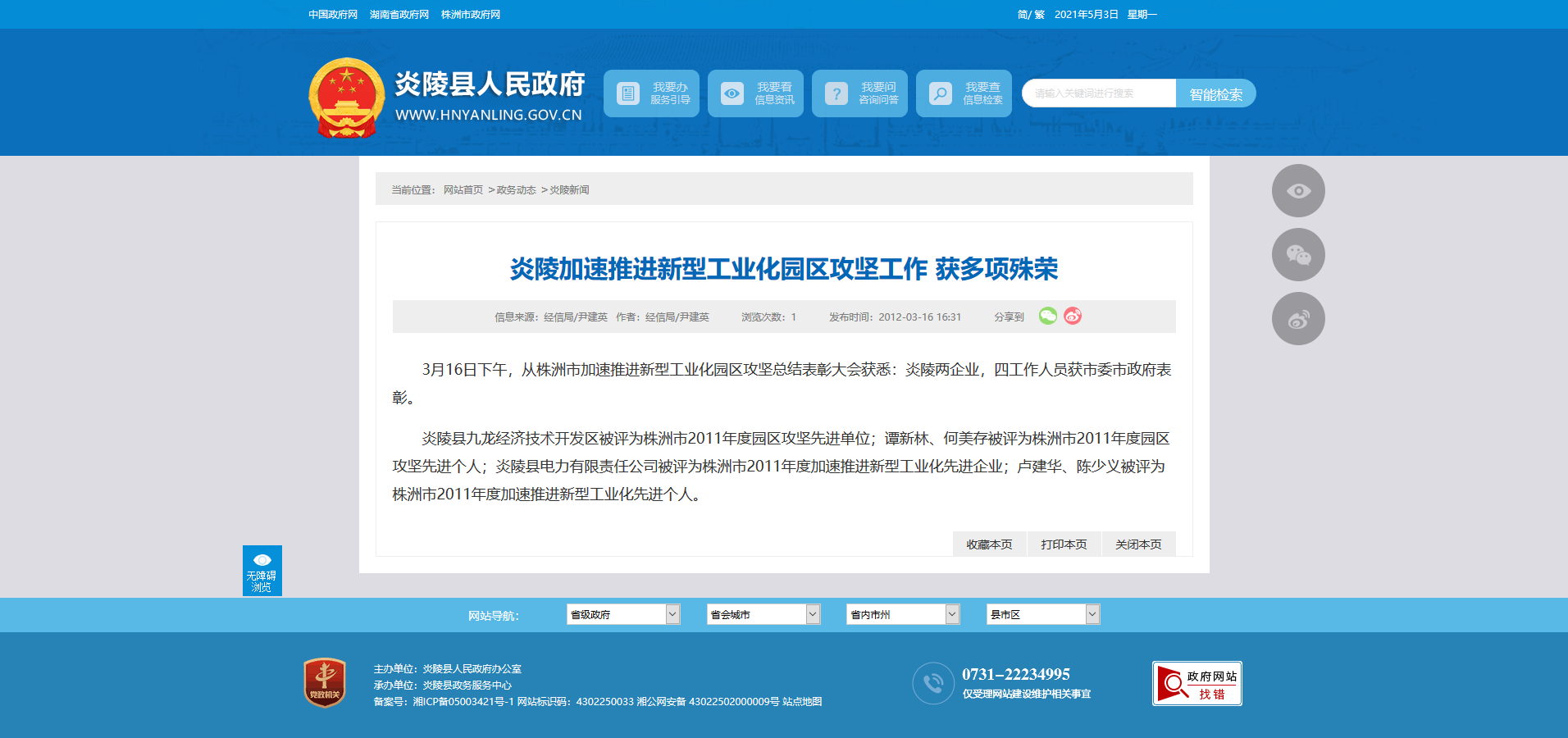Screen dimensions: 1568x738
Task: Toggle 无障碍浏览 accessibility mode
Action: tap(262, 571)
